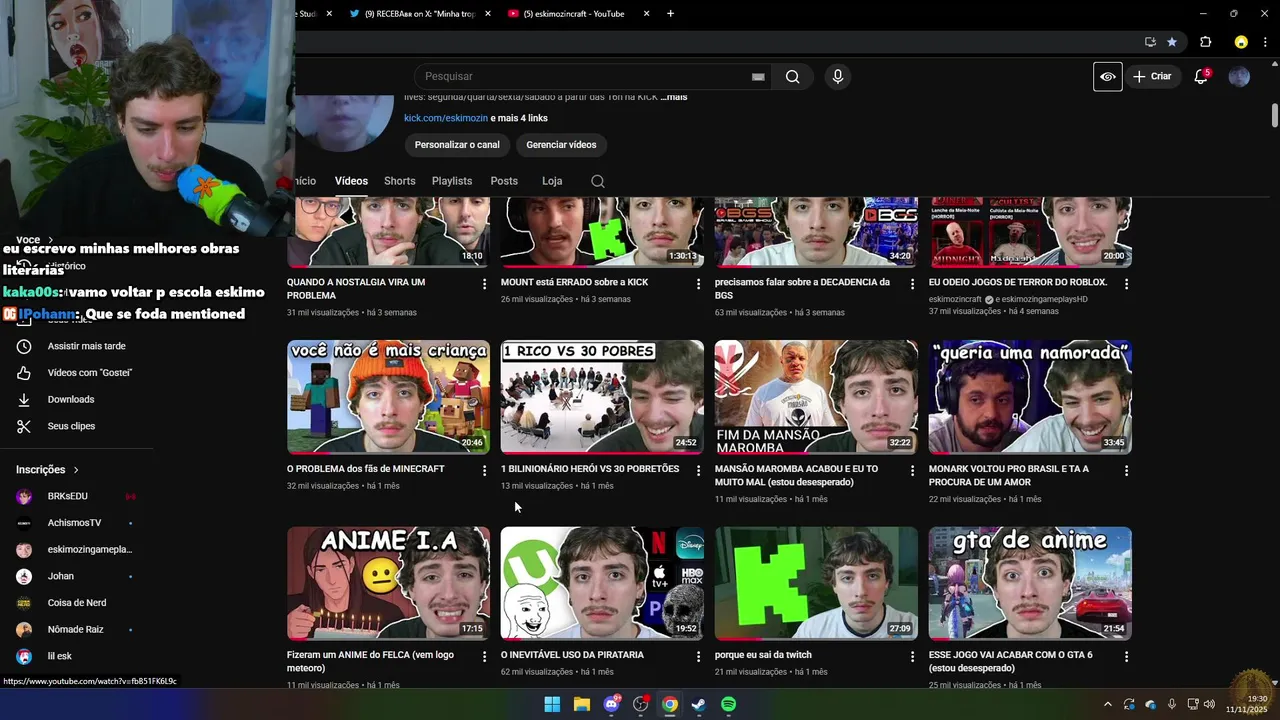Screen dimensions: 1280x720
Task: Open Spotify from taskbar
Action: (728, 705)
